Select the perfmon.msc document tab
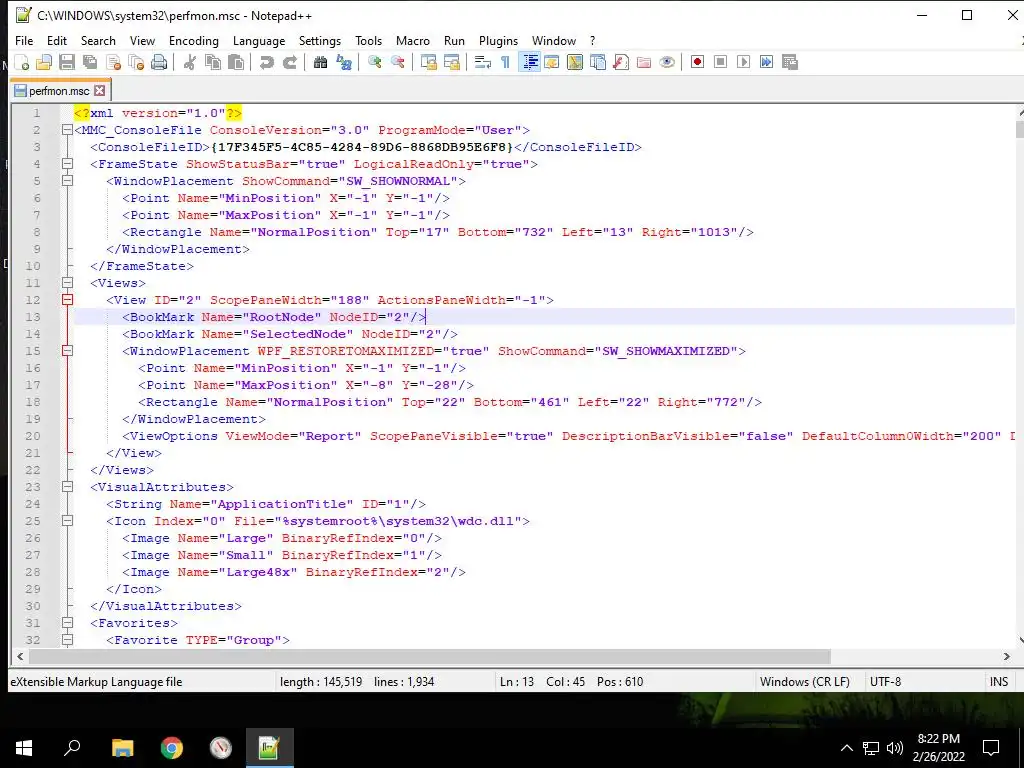 click(x=59, y=90)
